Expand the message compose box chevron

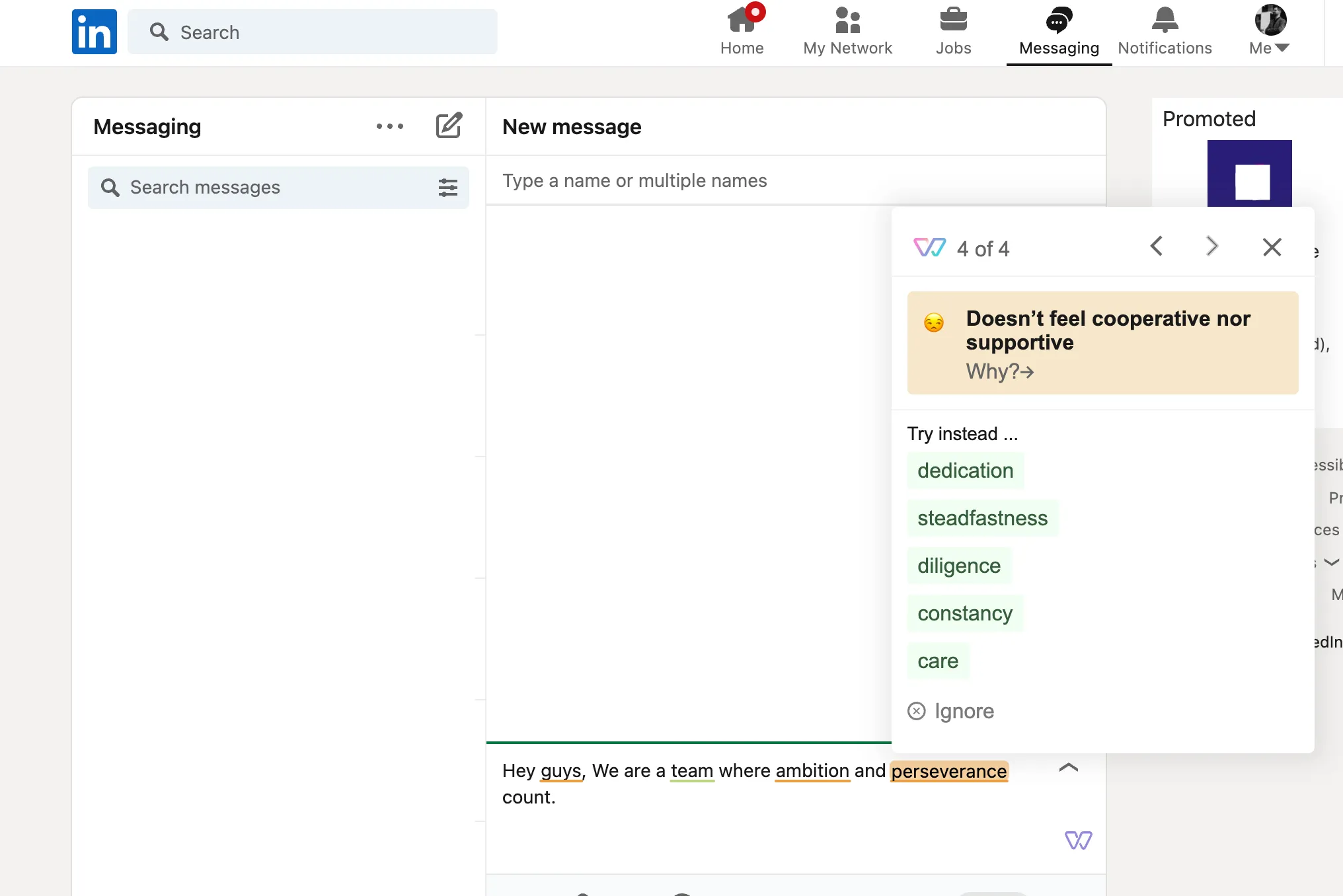1069,768
